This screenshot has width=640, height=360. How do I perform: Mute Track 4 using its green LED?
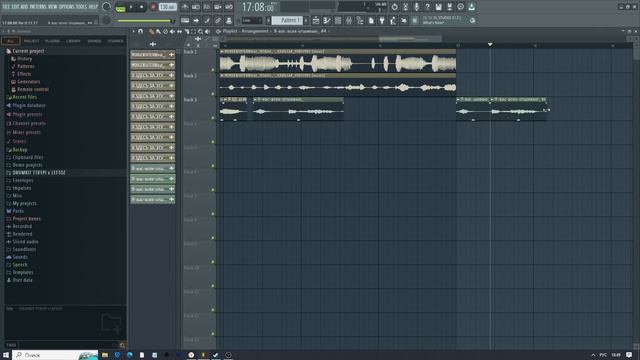point(213,142)
